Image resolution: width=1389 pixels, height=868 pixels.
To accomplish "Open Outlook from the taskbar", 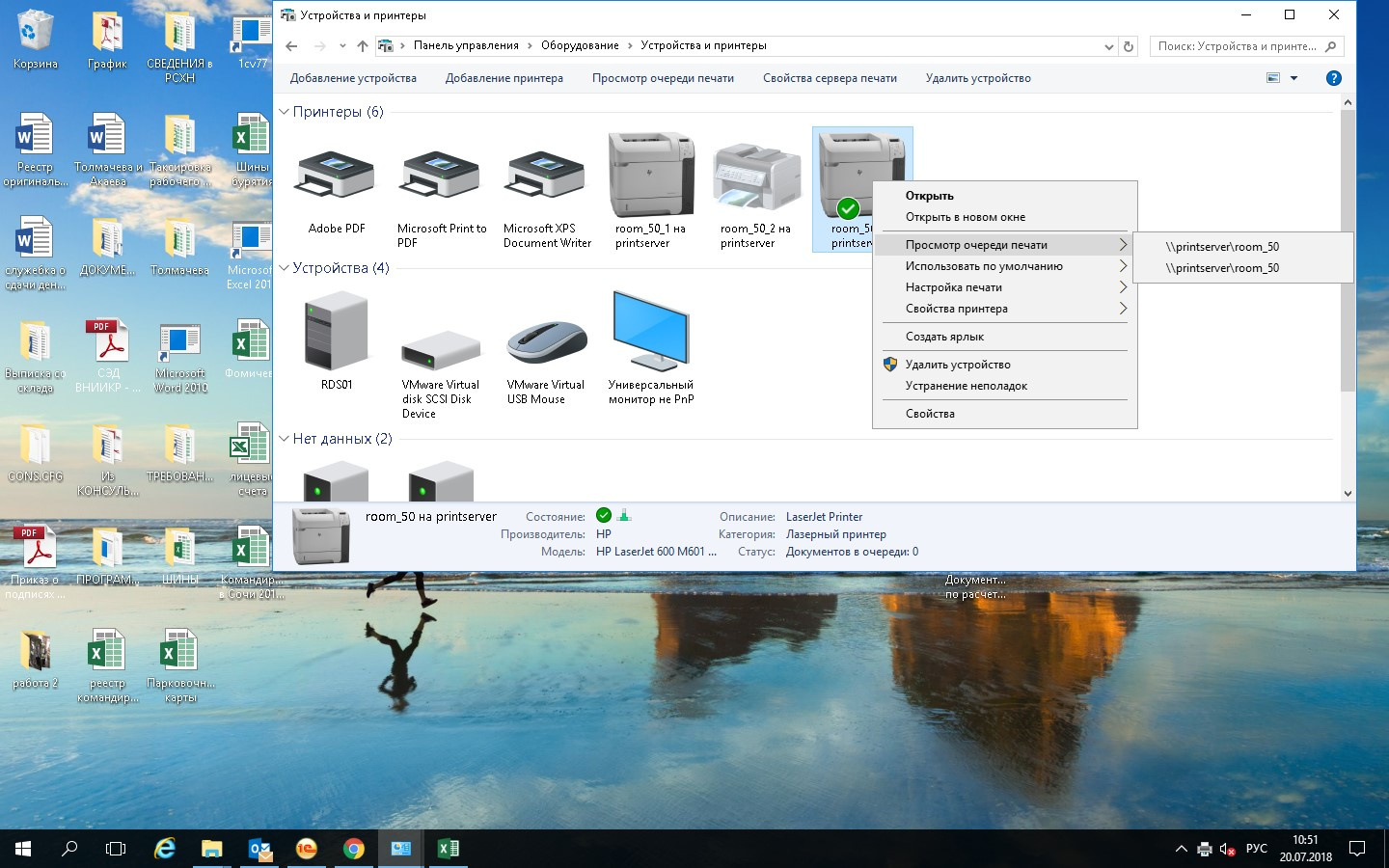I will tap(259, 849).
